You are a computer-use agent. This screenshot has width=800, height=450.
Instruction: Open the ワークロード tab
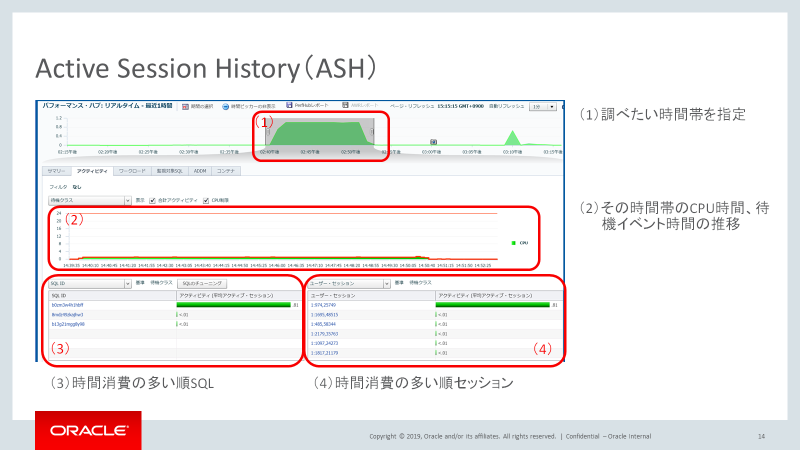click(x=132, y=171)
